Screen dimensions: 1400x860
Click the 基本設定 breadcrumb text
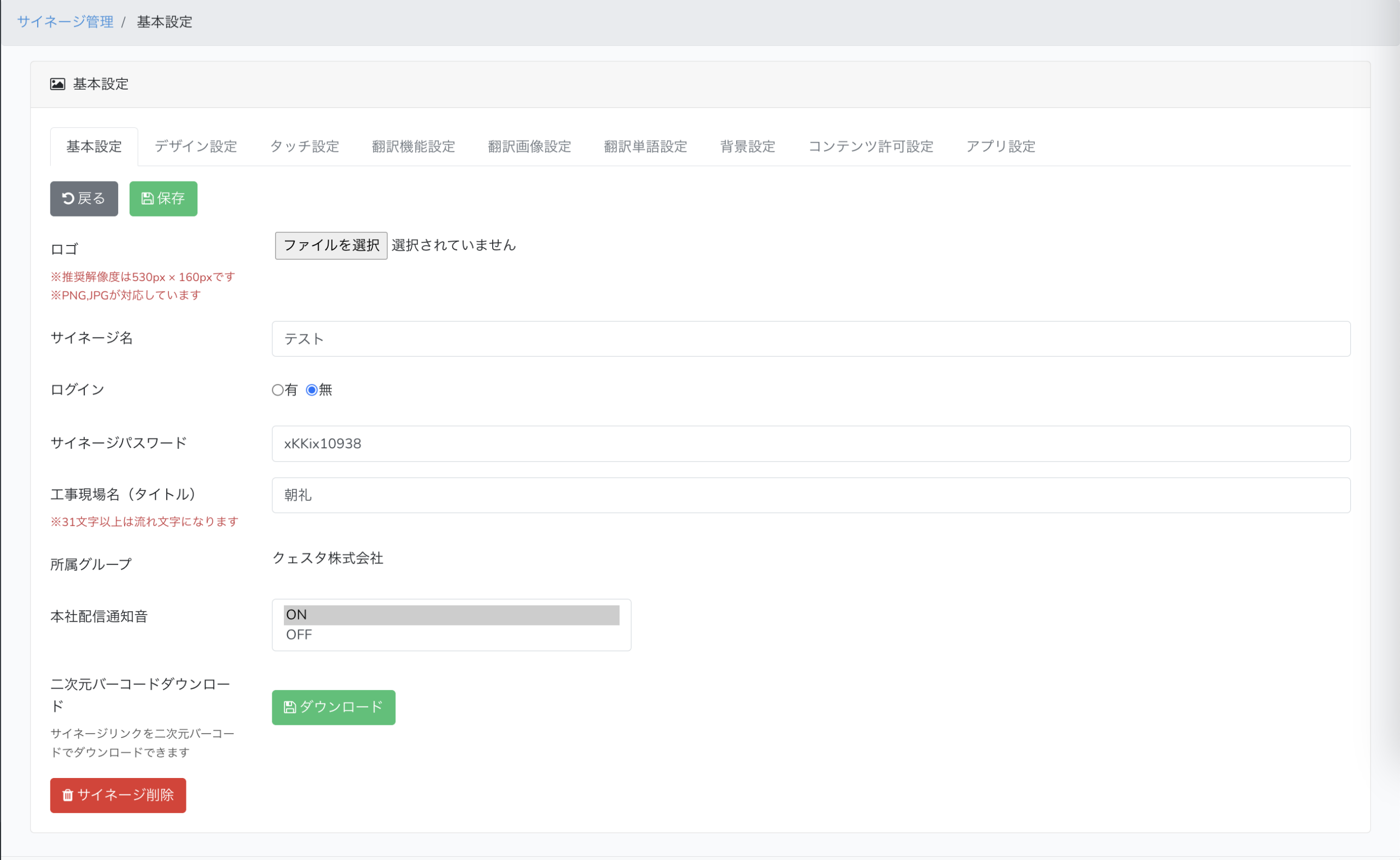point(165,22)
